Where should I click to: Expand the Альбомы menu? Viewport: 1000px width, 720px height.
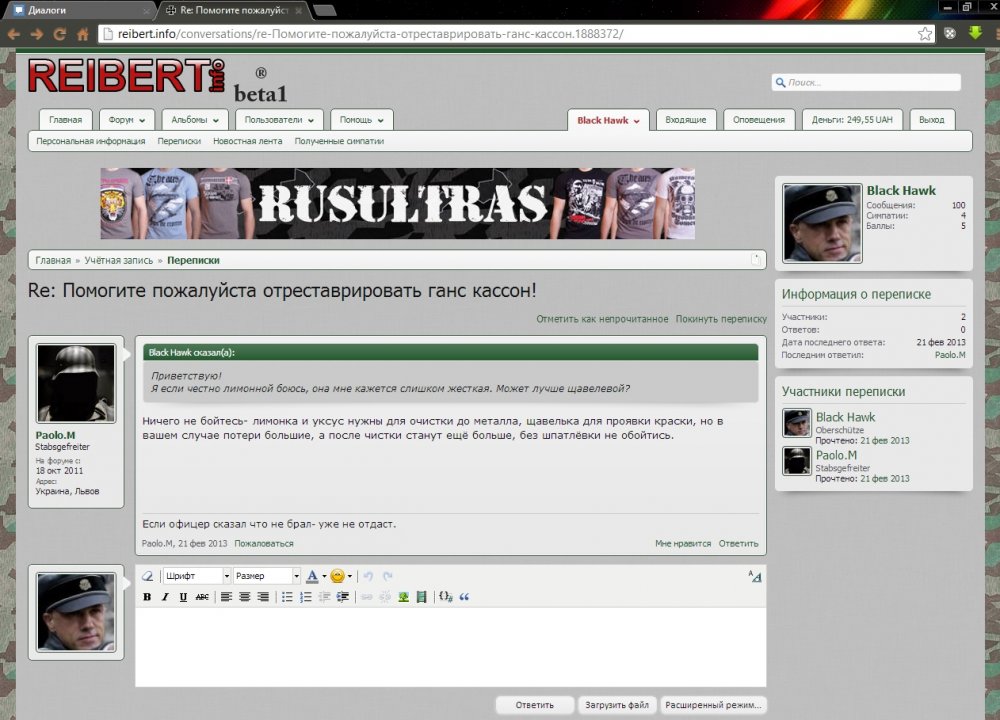(x=195, y=120)
